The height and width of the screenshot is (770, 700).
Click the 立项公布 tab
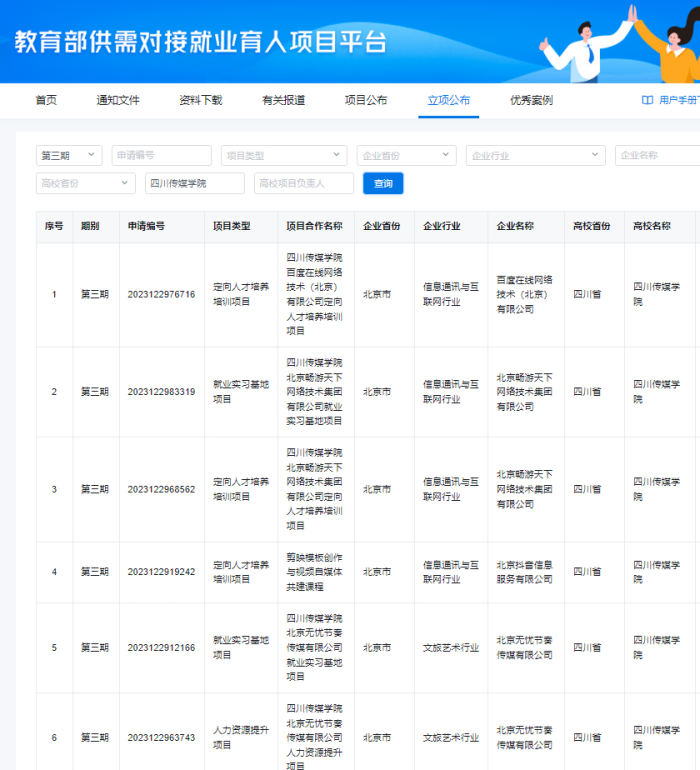tap(448, 100)
